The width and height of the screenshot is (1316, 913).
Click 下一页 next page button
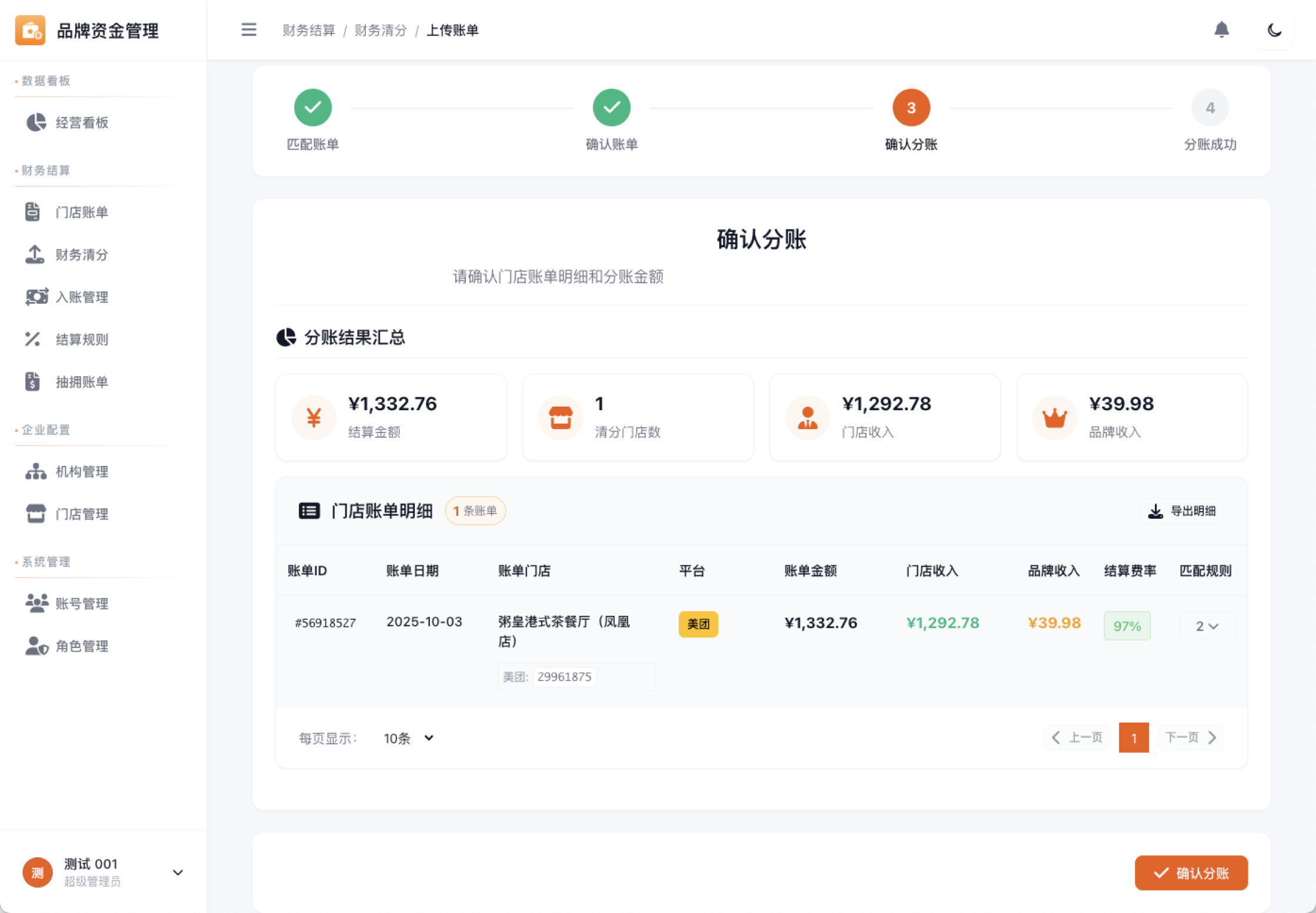1190,737
